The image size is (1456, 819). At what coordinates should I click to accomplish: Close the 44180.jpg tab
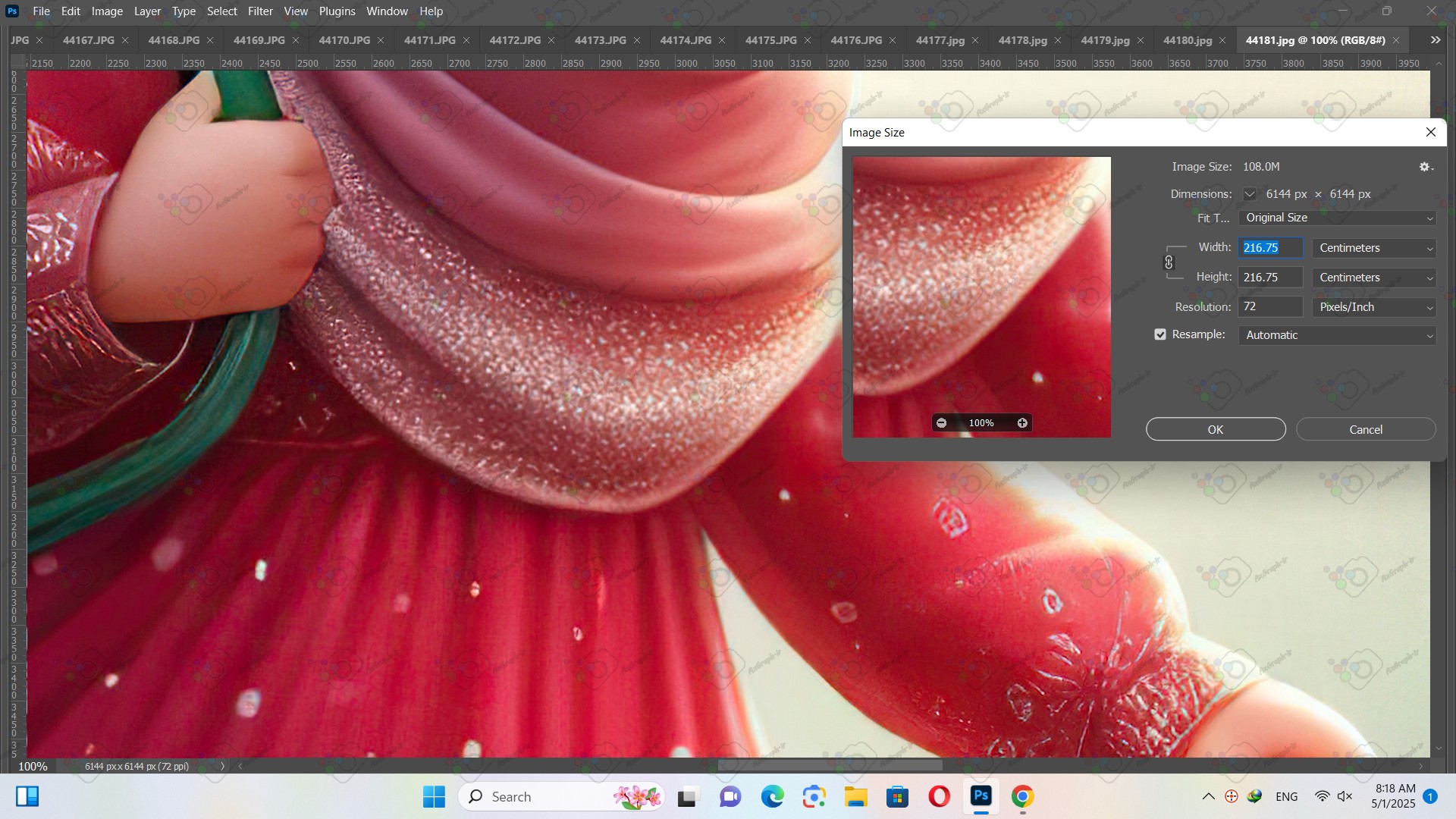[1222, 40]
